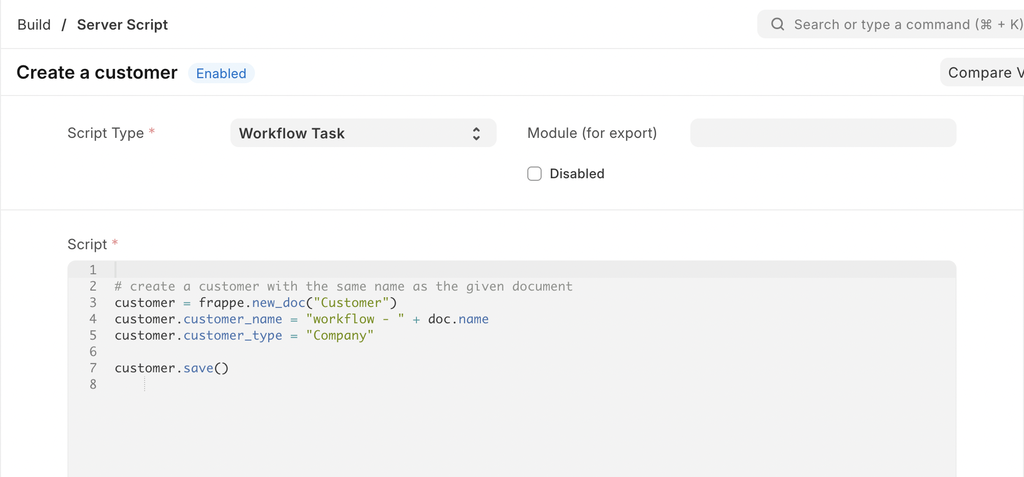Click the customer_type "Company" line

(x=244, y=335)
